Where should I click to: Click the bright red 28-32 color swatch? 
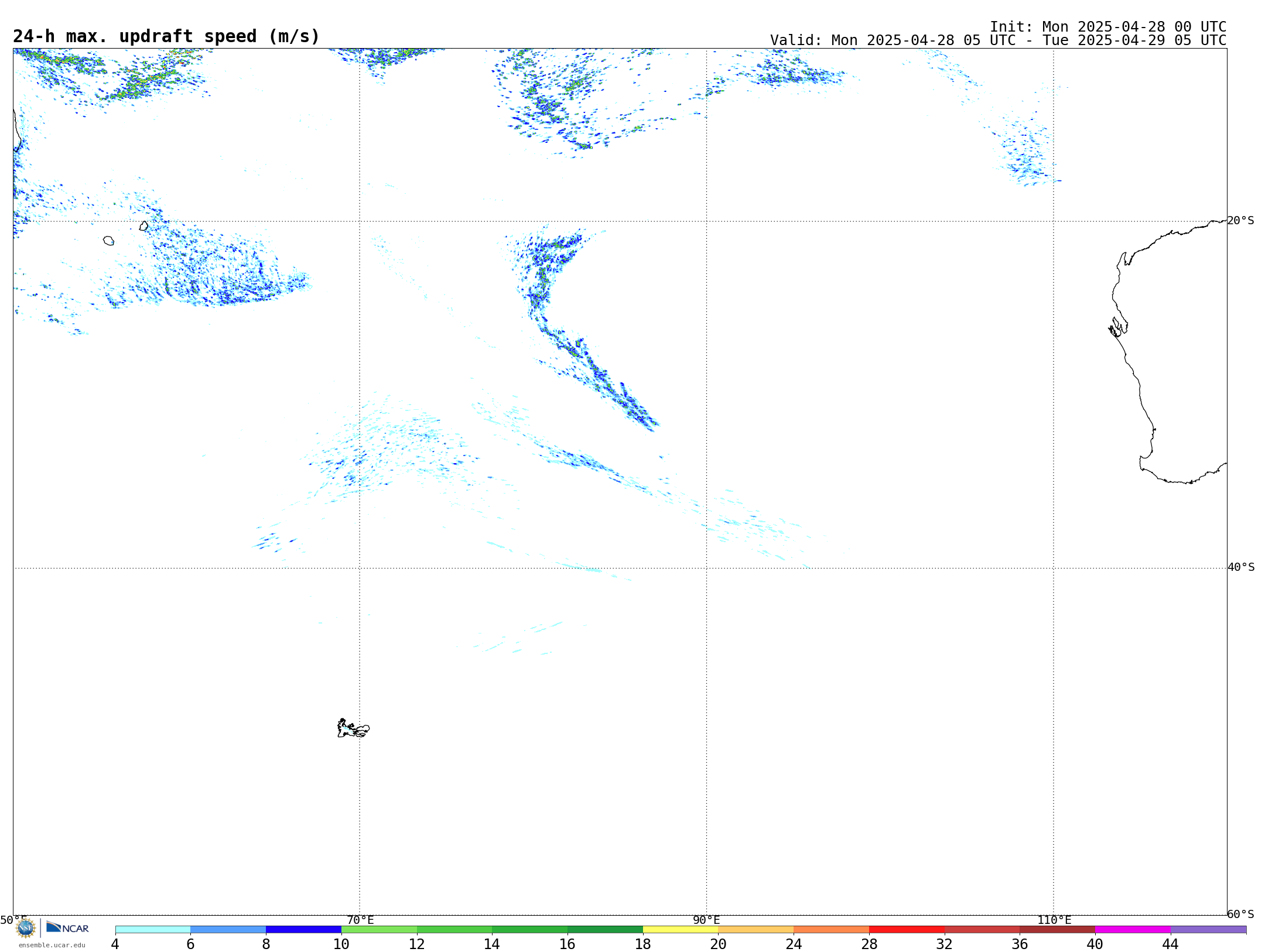[907, 929]
